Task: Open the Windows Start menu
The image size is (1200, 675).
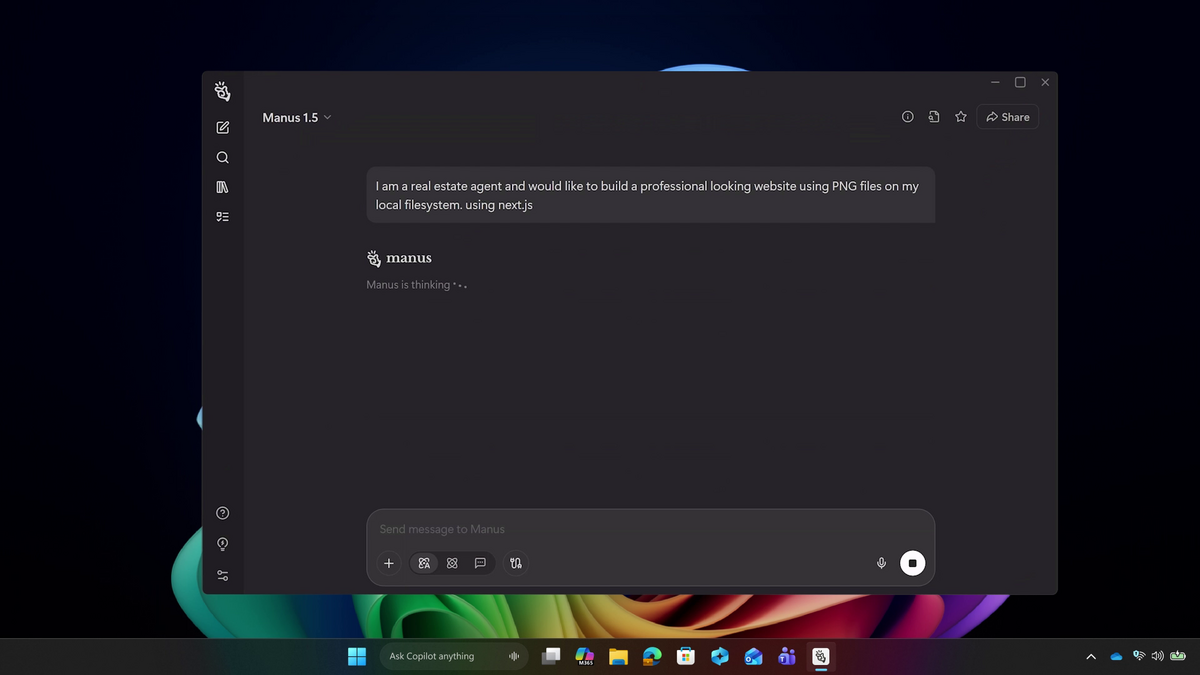Action: [x=357, y=656]
